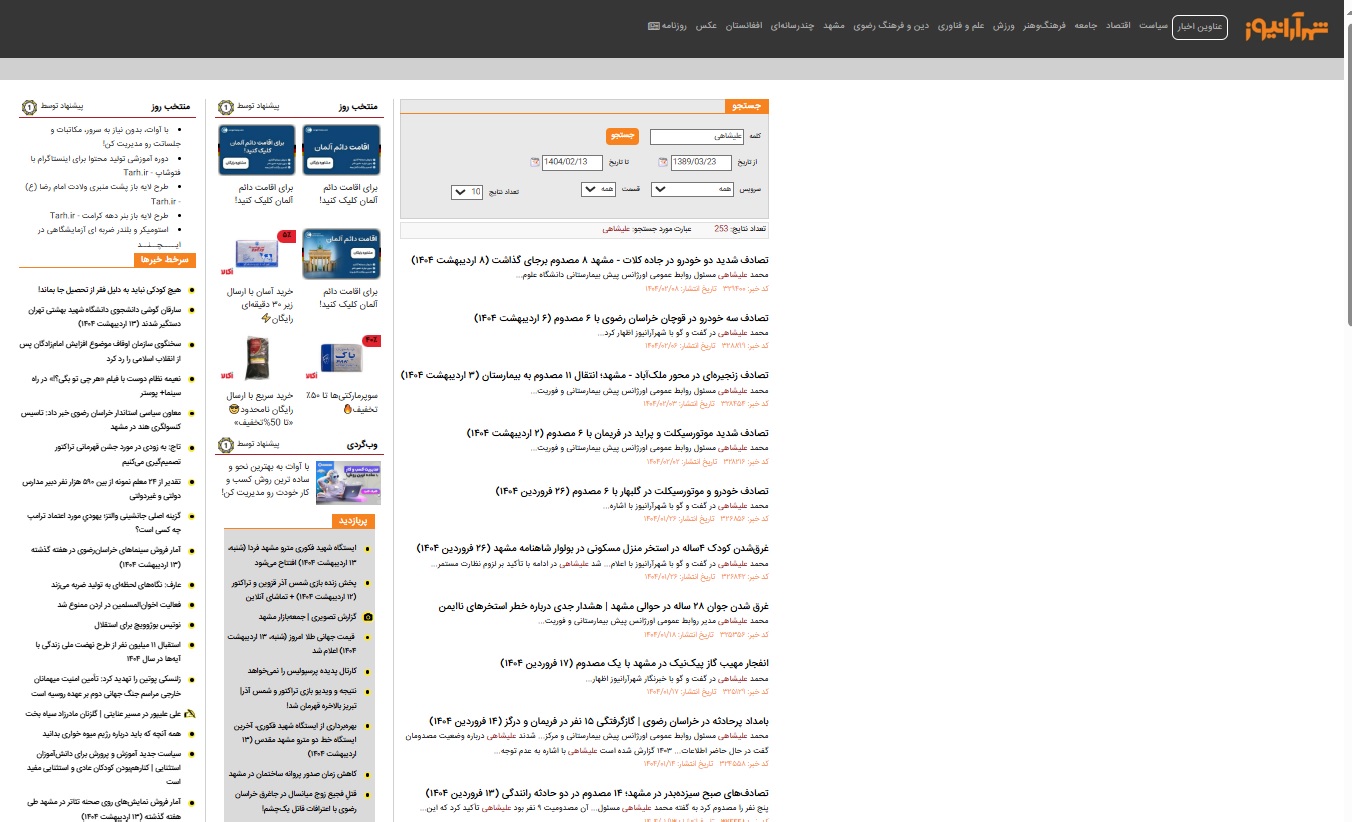Open پربازدید item گزارش تصویری جمعه‌بازار مشهد

point(308,617)
